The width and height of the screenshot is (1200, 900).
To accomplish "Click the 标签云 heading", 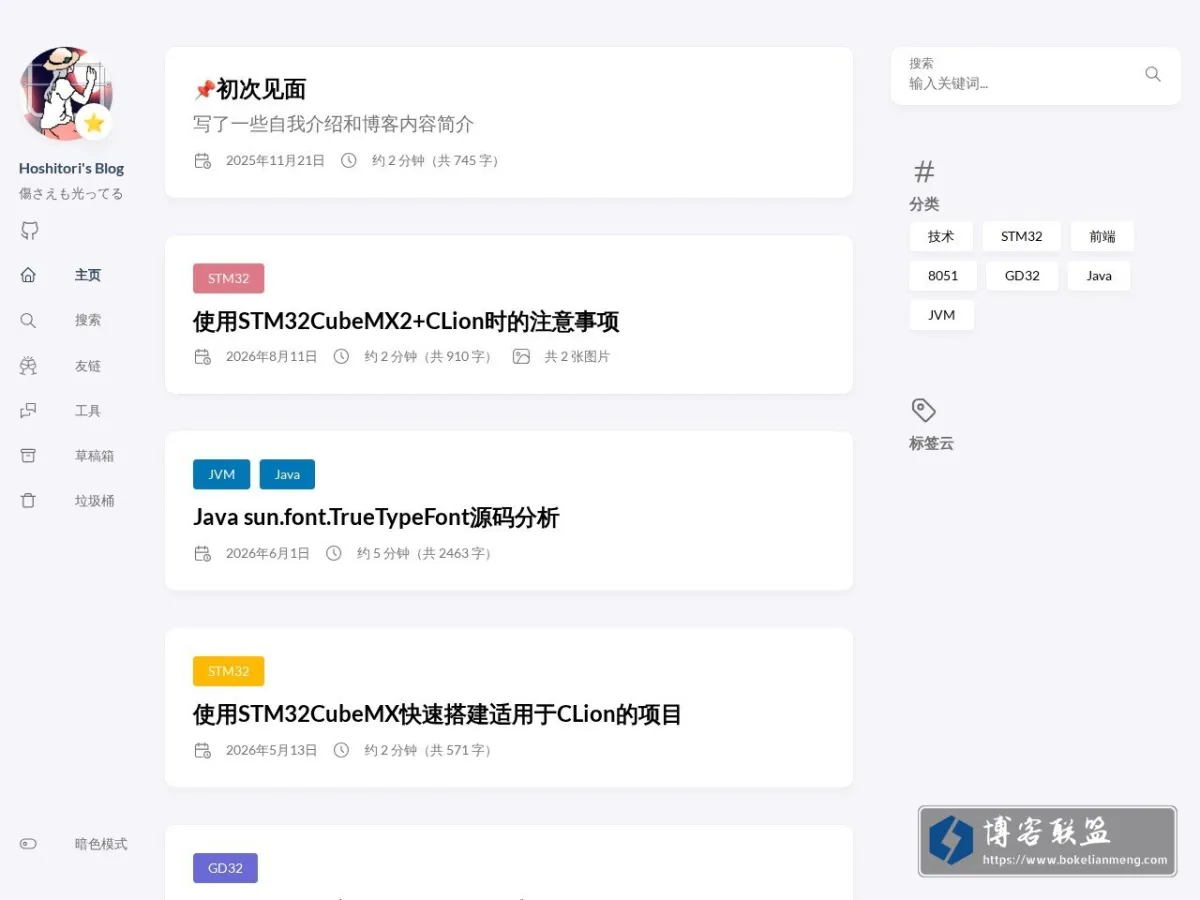I will pyautogui.click(x=931, y=443).
